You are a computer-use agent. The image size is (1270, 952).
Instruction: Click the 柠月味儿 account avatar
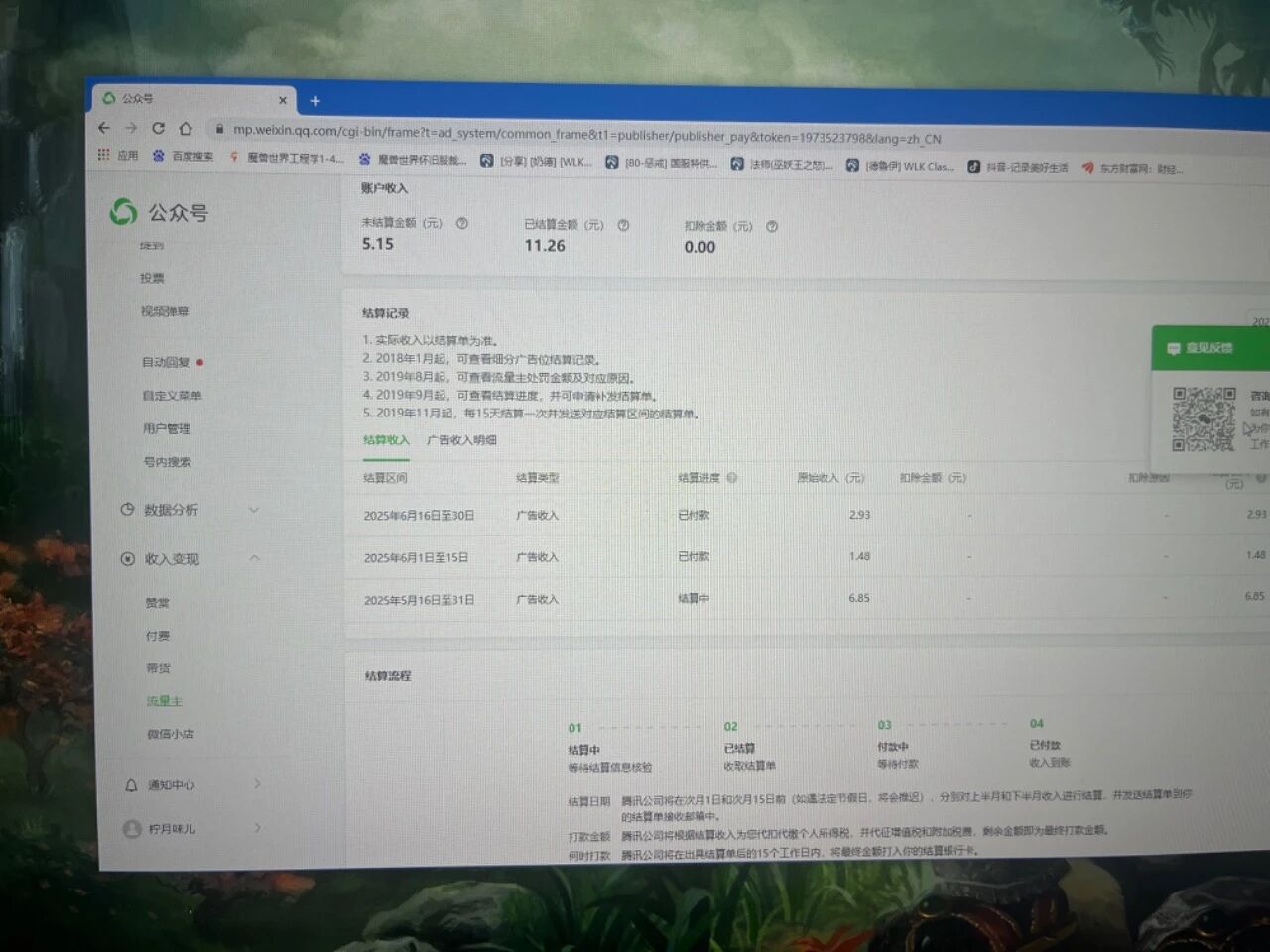132,829
